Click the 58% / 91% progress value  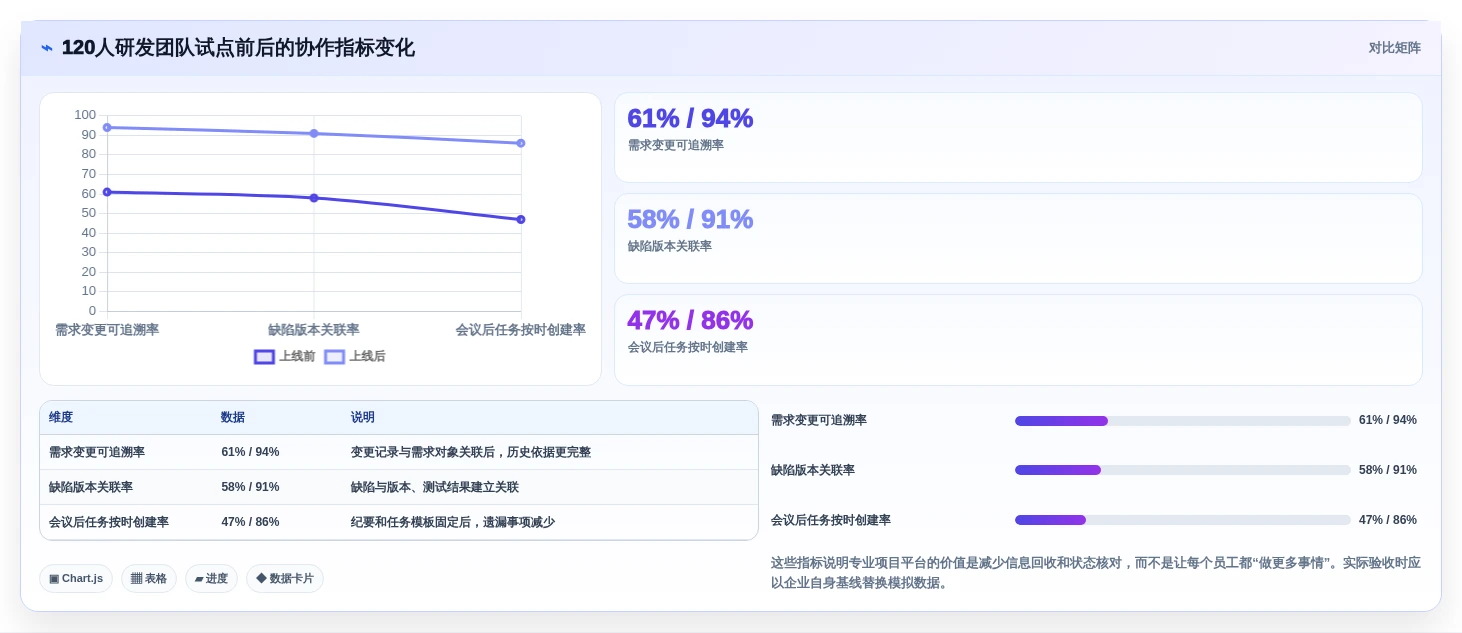pyautogui.click(x=1388, y=470)
